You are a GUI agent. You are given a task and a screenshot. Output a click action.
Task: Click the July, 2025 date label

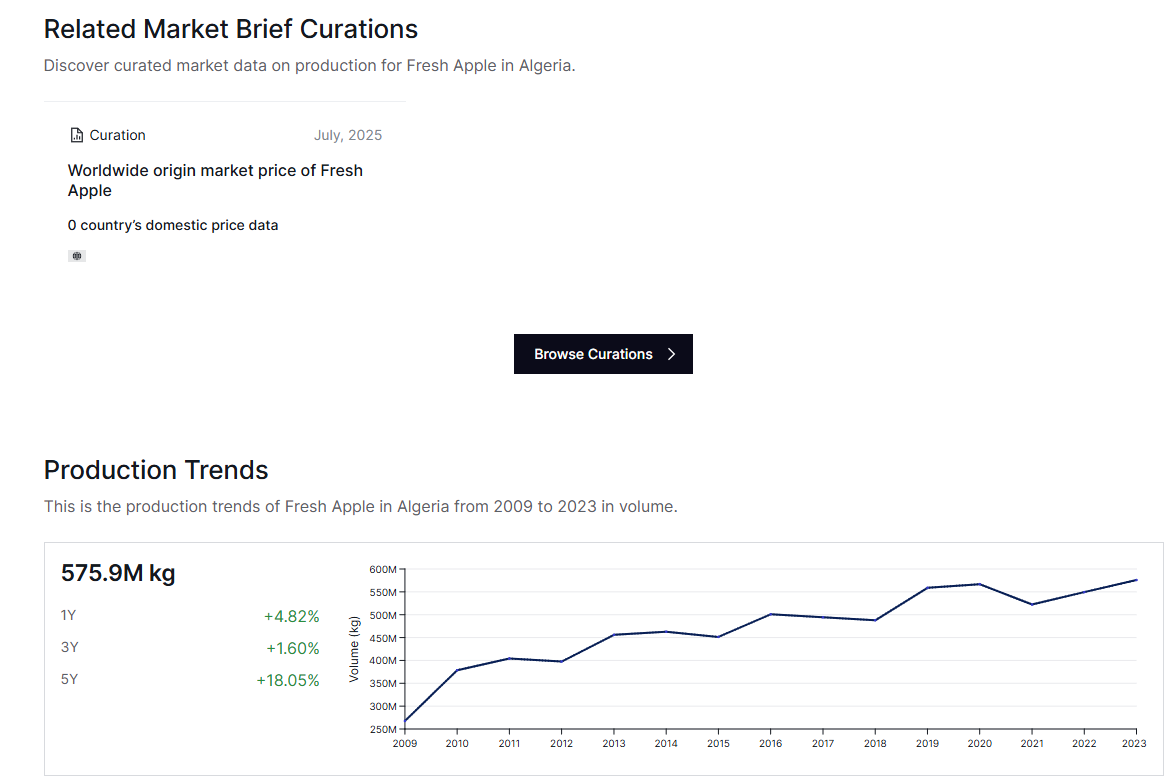[x=348, y=136]
